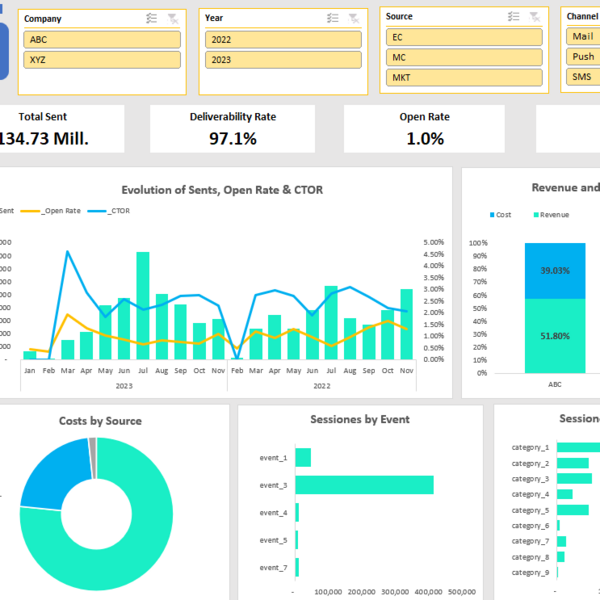Toggle multi-select in the Company slicer
This screenshot has width=600, height=600.
click(152, 18)
